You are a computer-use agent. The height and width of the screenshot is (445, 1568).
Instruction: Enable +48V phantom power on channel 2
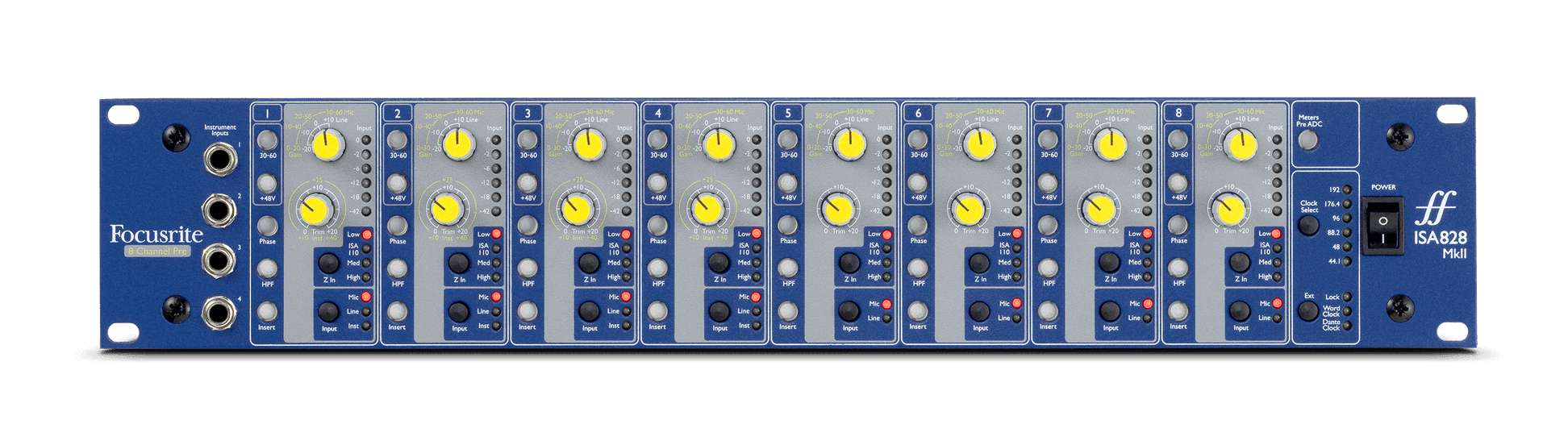pos(397,183)
